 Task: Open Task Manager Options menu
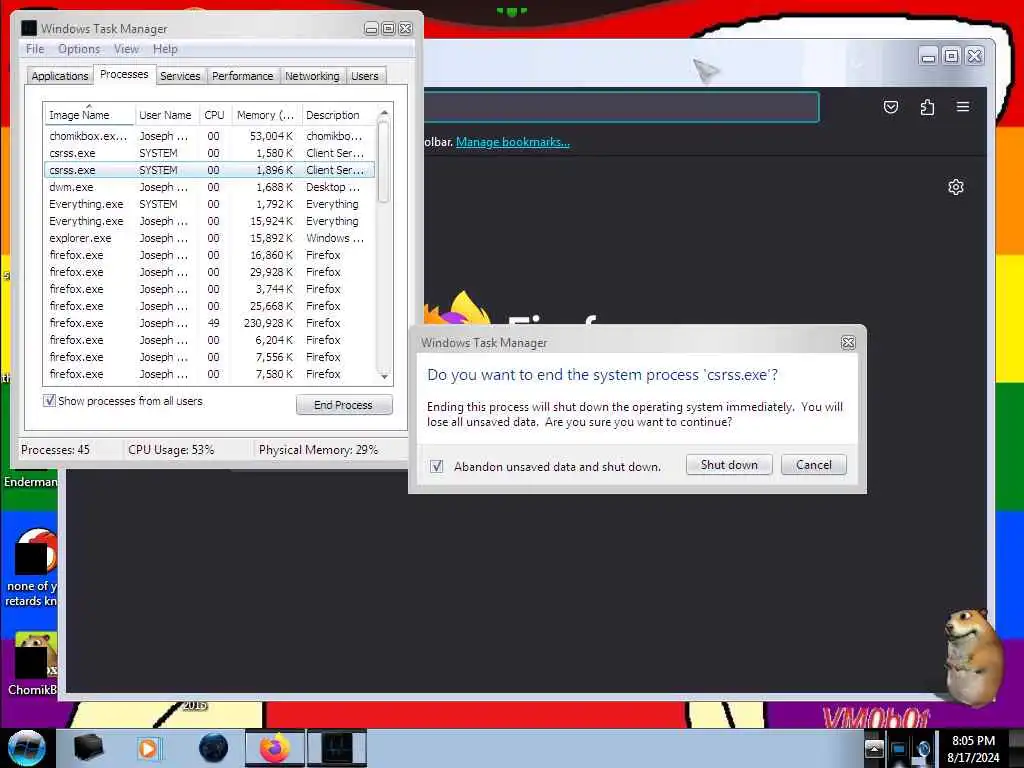tap(79, 49)
